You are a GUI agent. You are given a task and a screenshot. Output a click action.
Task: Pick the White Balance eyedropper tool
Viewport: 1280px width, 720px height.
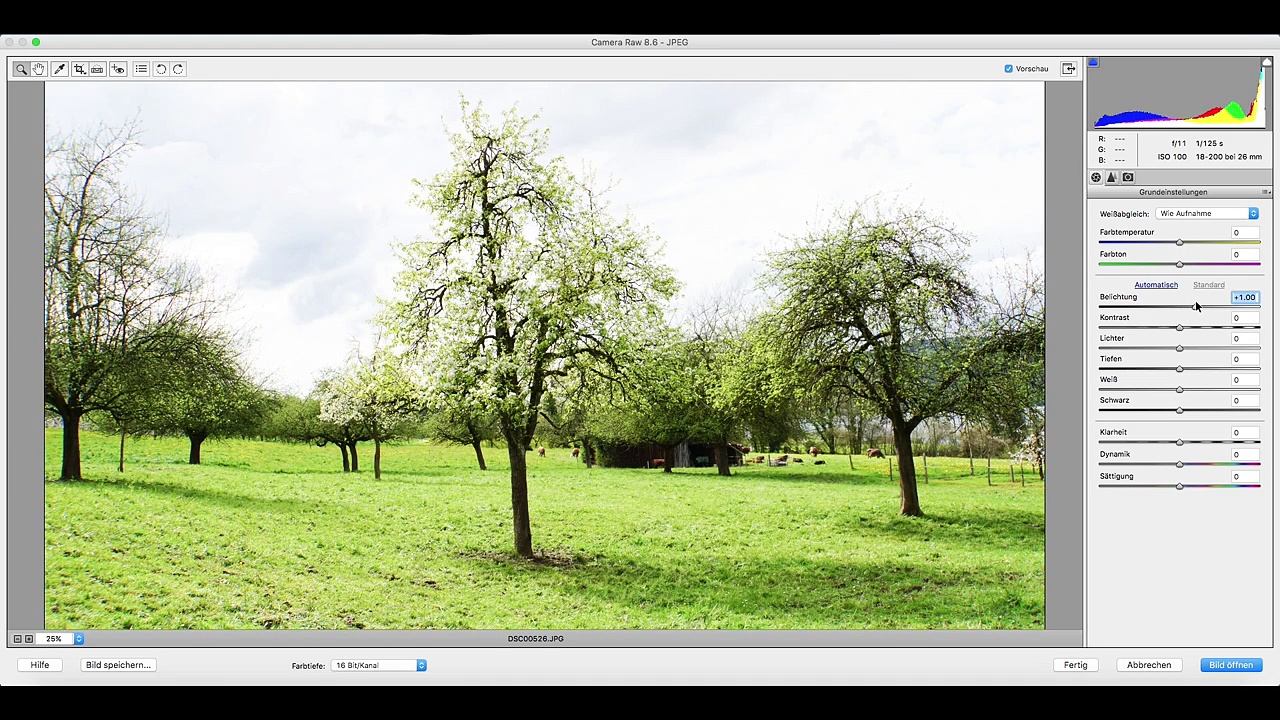59,69
